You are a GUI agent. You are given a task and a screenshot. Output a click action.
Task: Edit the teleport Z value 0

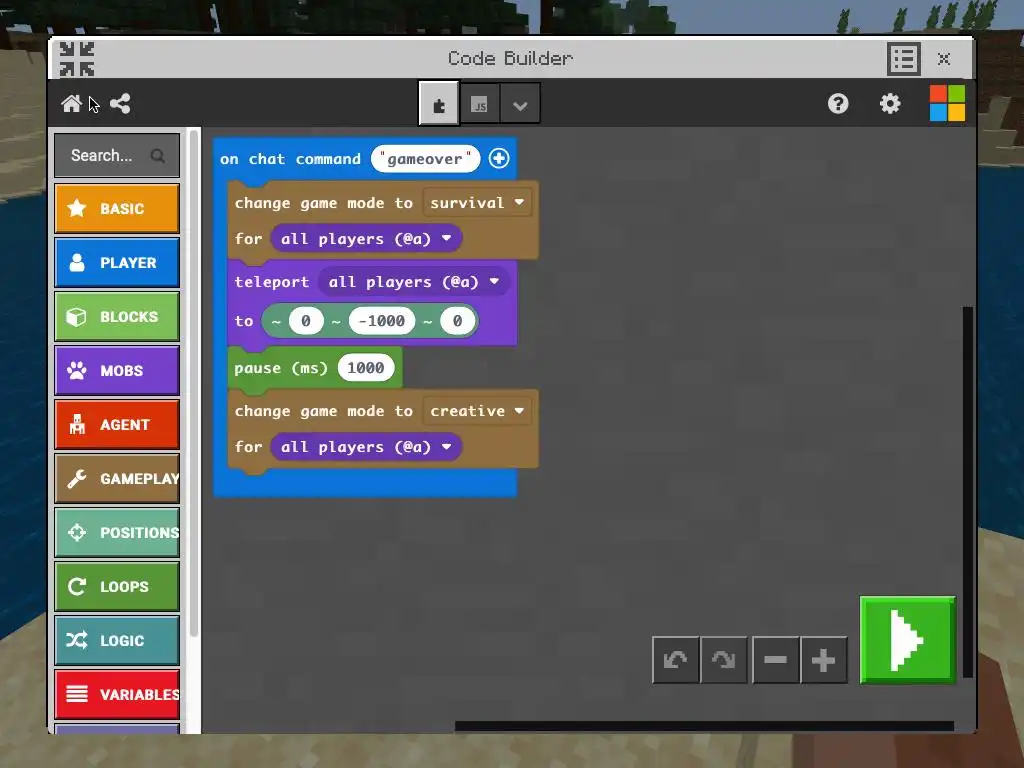[457, 321]
